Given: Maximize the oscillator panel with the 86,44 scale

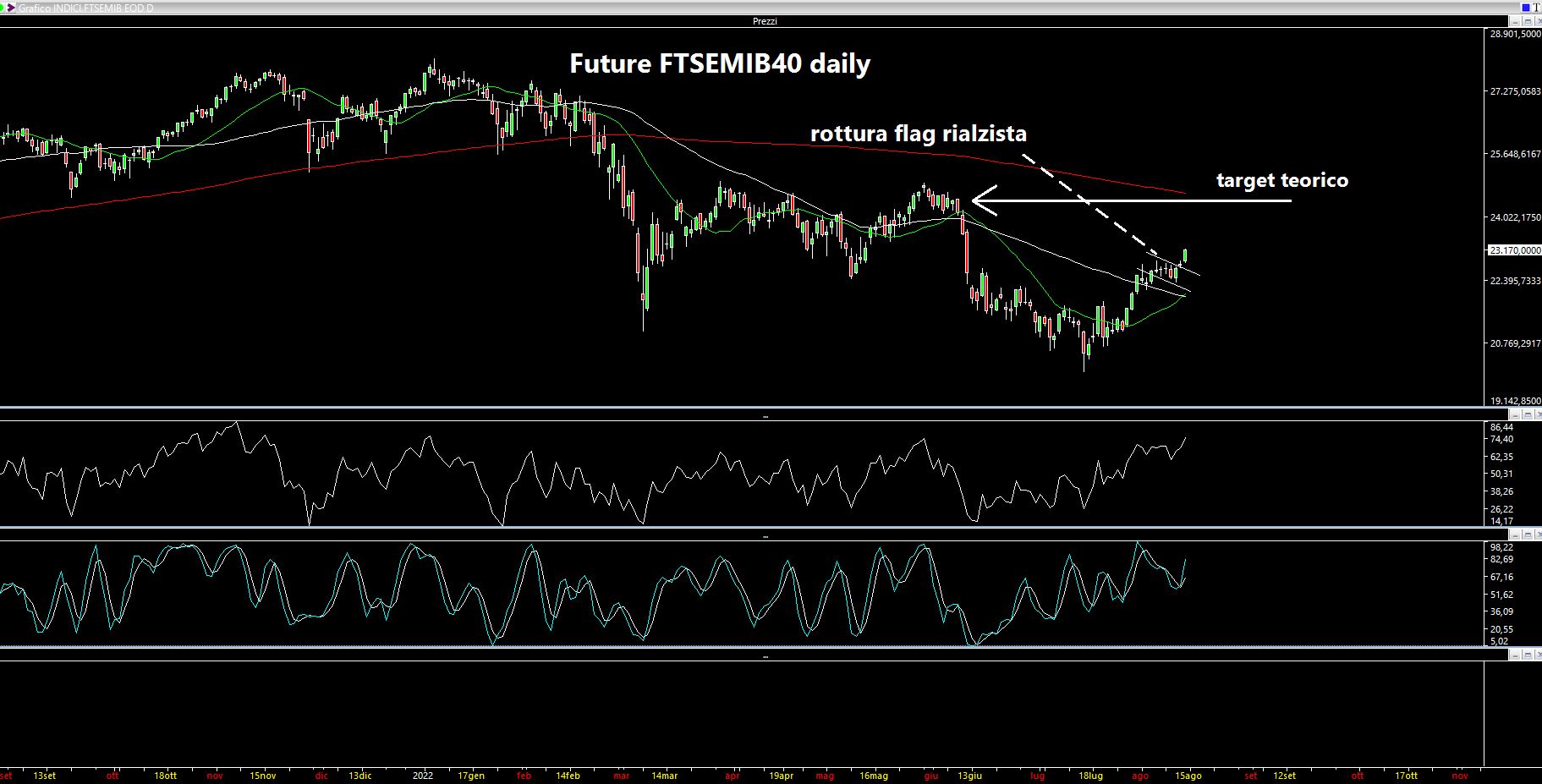Looking at the screenshot, I should tap(1528, 414).
